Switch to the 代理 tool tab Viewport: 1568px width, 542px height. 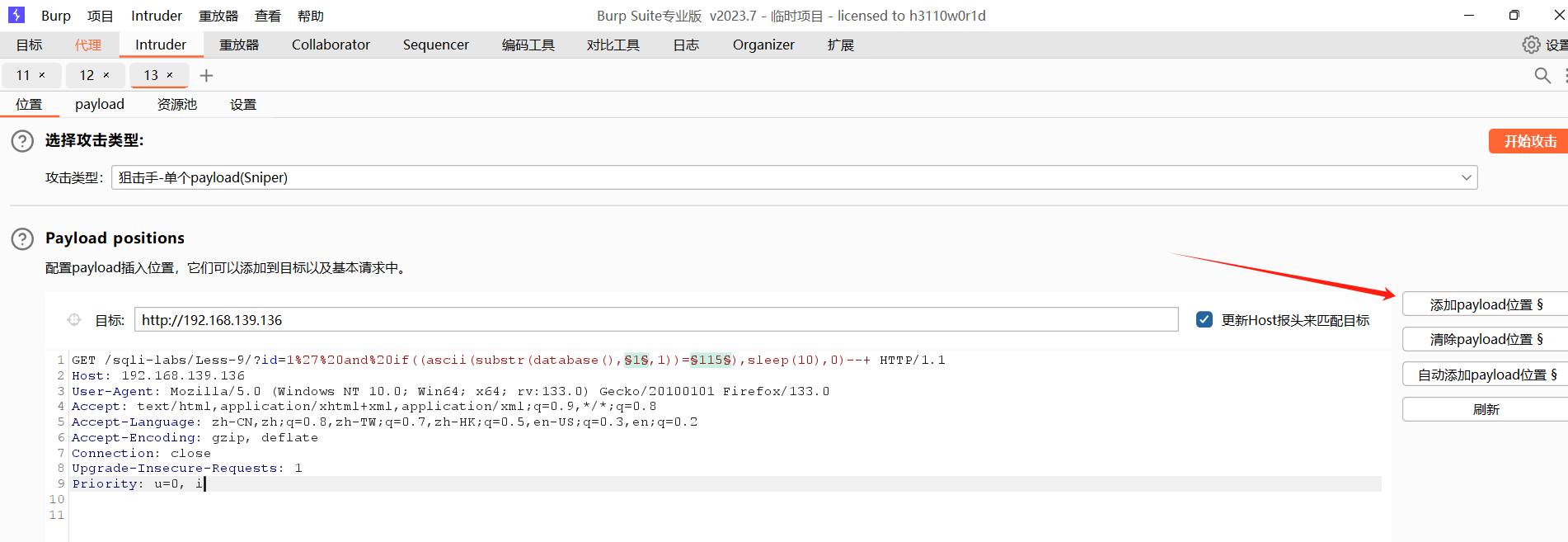tap(88, 45)
